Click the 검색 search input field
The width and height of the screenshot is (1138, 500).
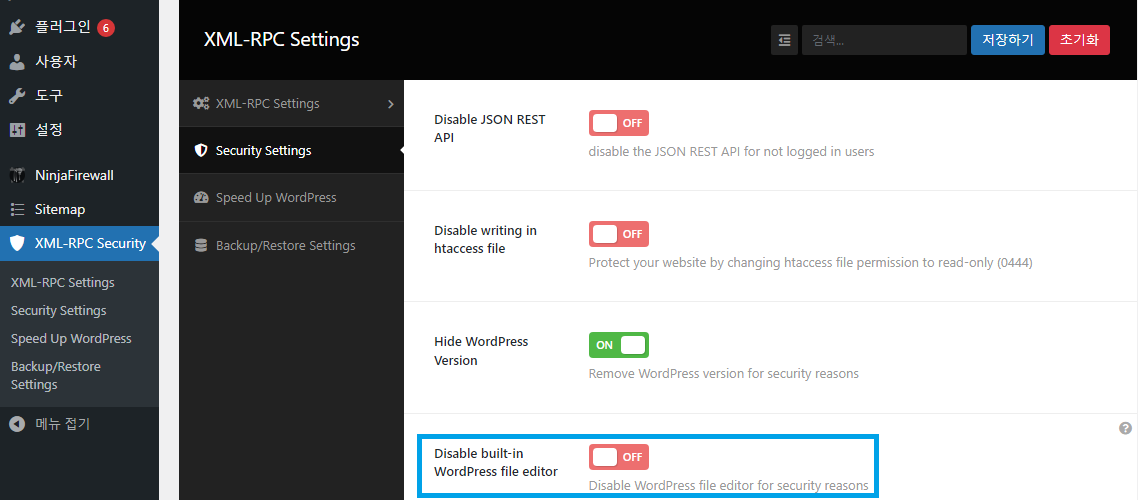[x=883, y=40]
